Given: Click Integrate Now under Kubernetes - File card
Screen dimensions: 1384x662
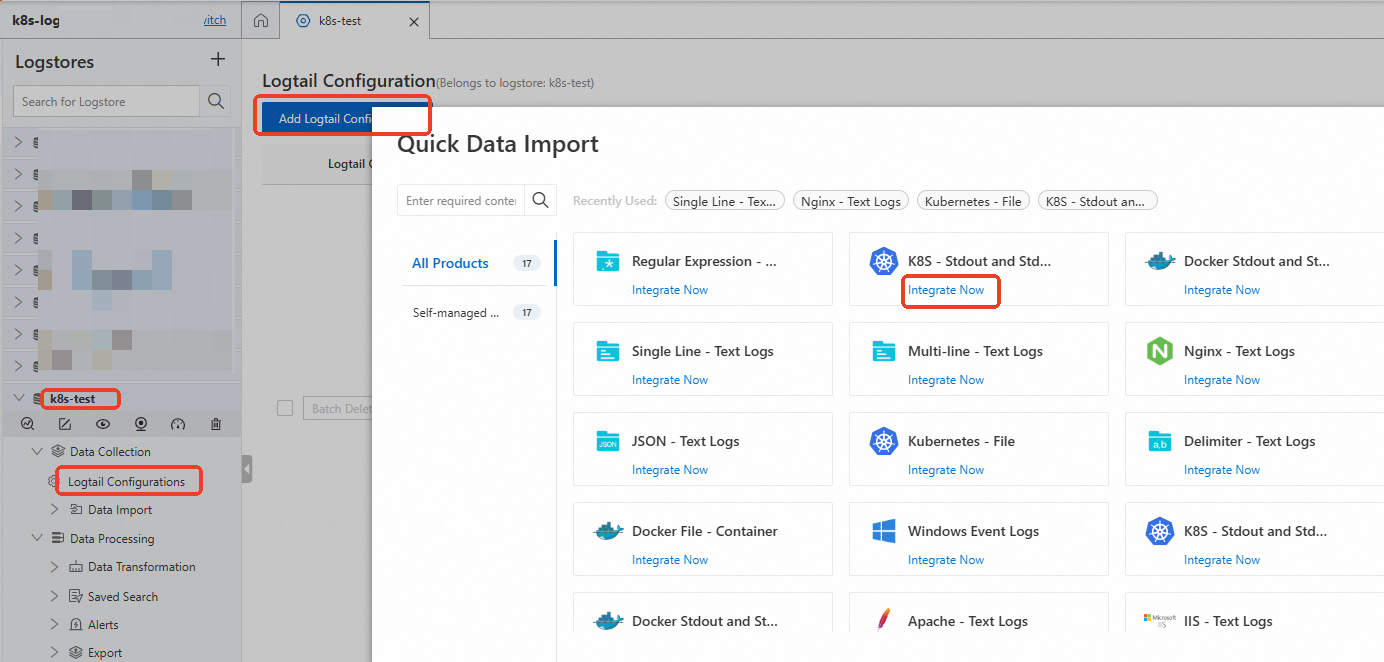Looking at the screenshot, I should 946,470.
